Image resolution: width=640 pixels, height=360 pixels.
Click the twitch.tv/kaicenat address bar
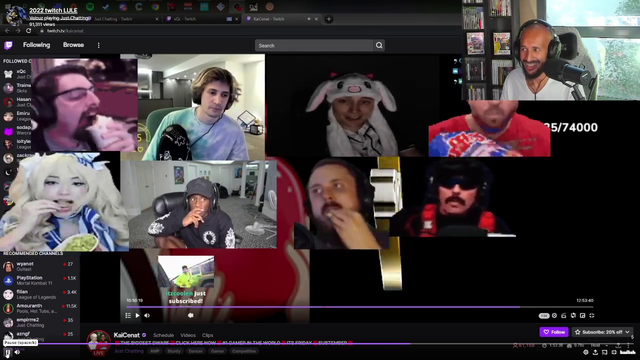65,31
